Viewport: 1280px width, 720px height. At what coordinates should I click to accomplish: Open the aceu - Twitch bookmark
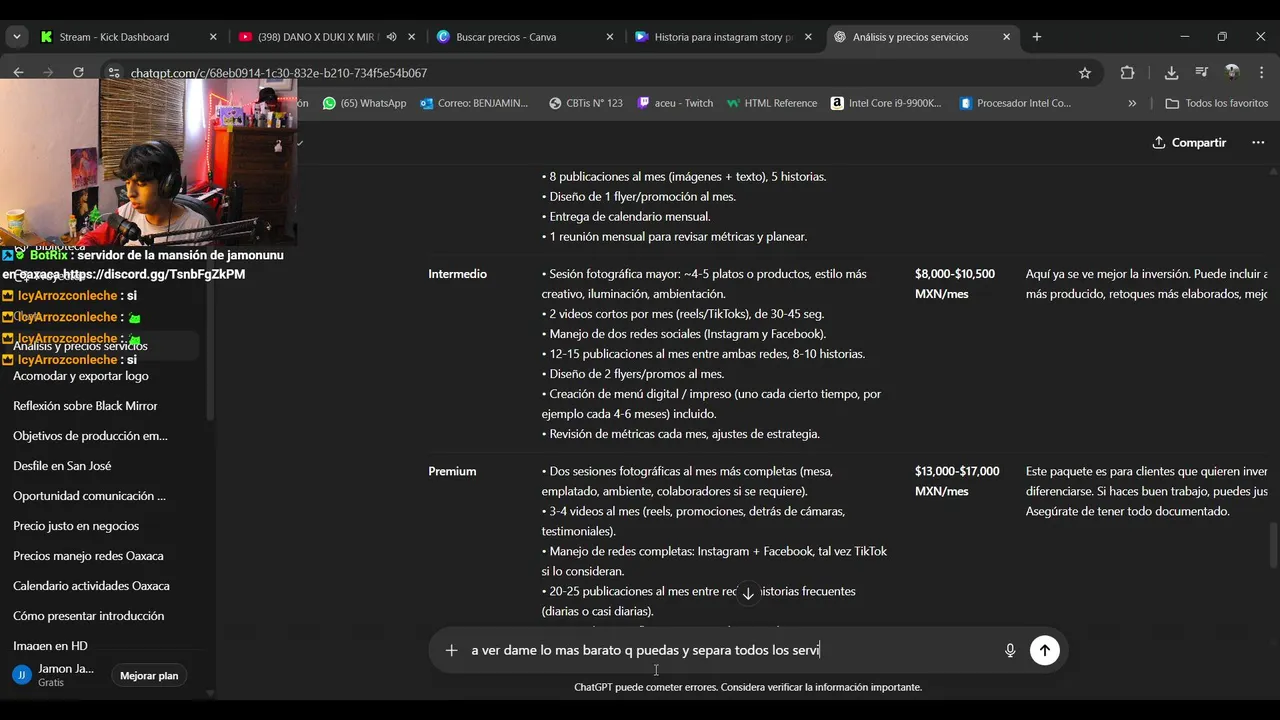pyautogui.click(x=675, y=103)
